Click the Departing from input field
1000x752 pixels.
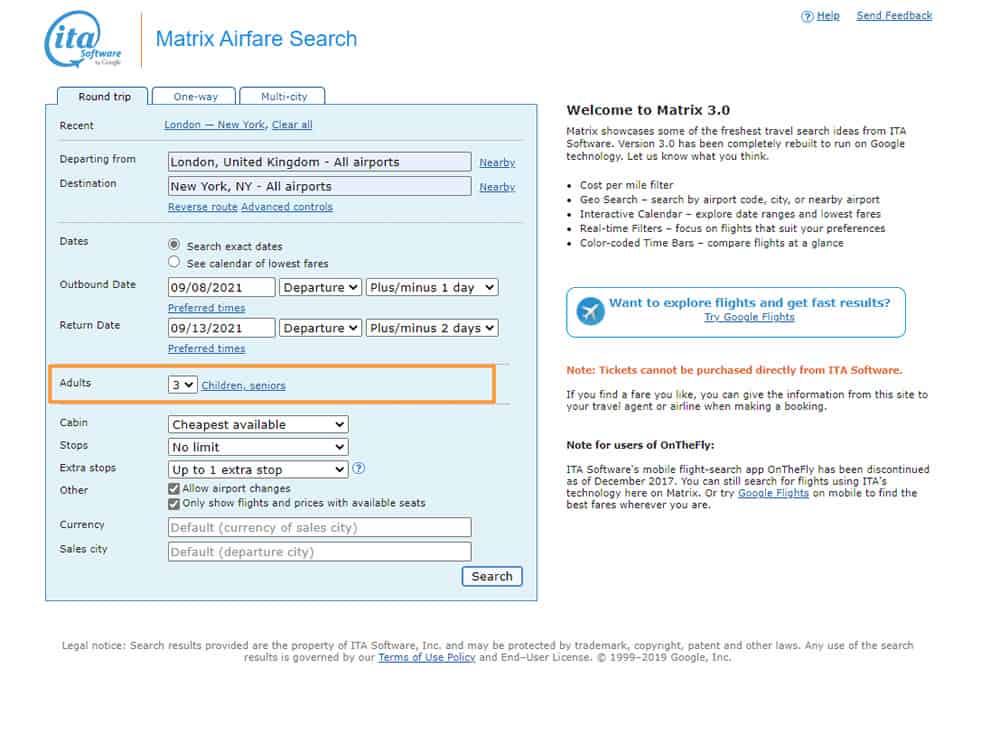(x=320, y=162)
